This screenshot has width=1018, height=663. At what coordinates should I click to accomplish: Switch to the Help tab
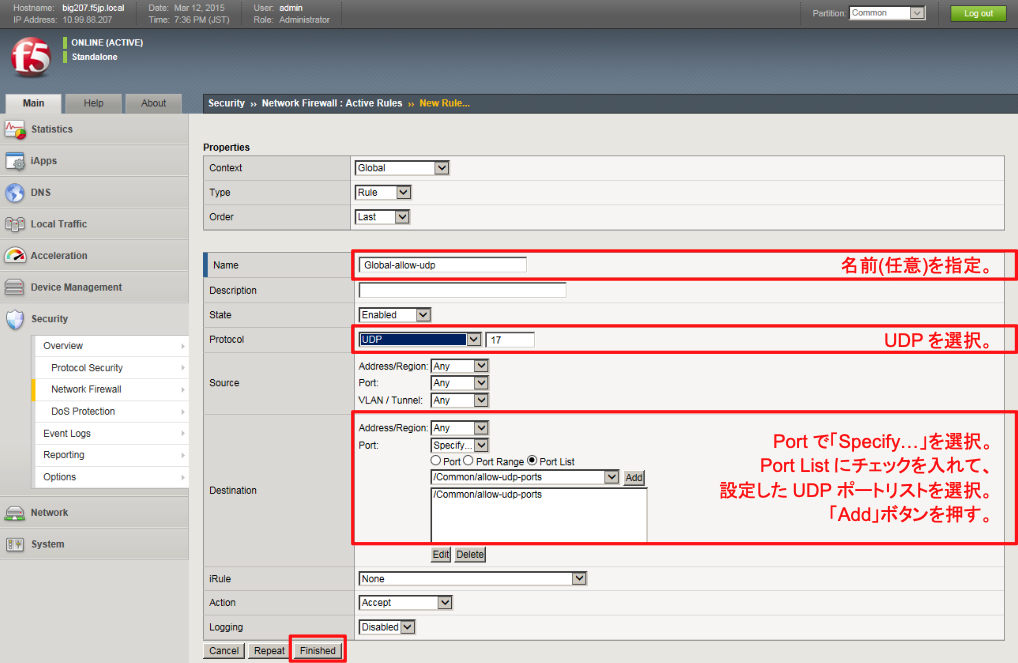(x=93, y=103)
